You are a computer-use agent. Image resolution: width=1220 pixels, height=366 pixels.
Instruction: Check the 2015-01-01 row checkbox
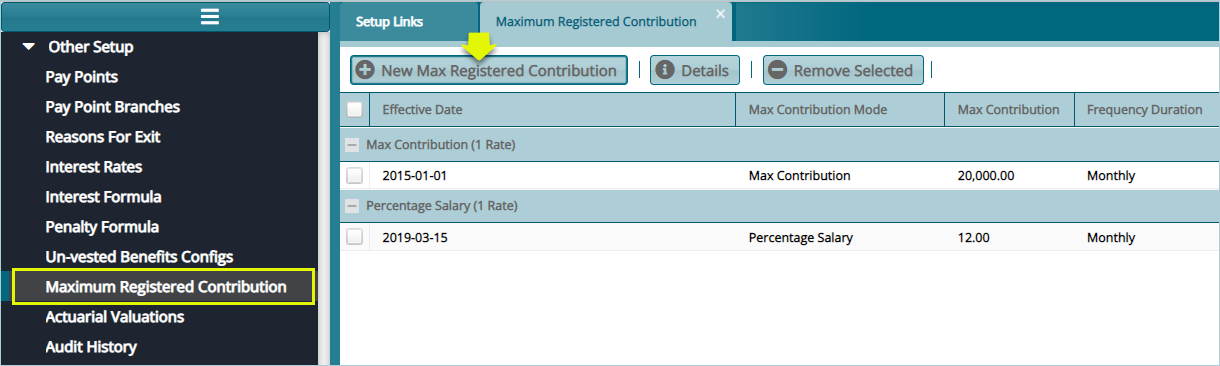tap(355, 176)
